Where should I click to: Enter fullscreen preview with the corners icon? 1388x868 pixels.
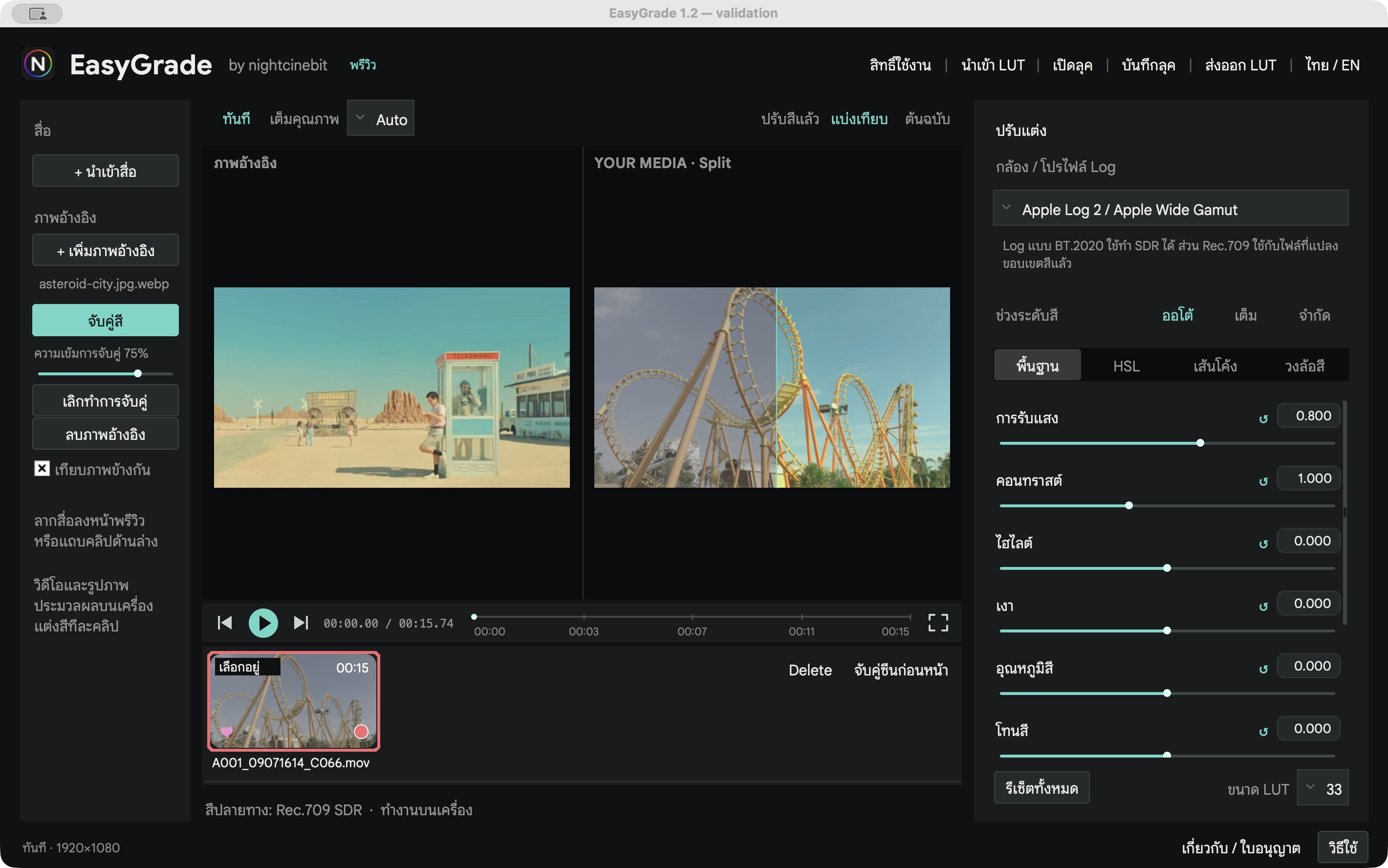pos(938,623)
